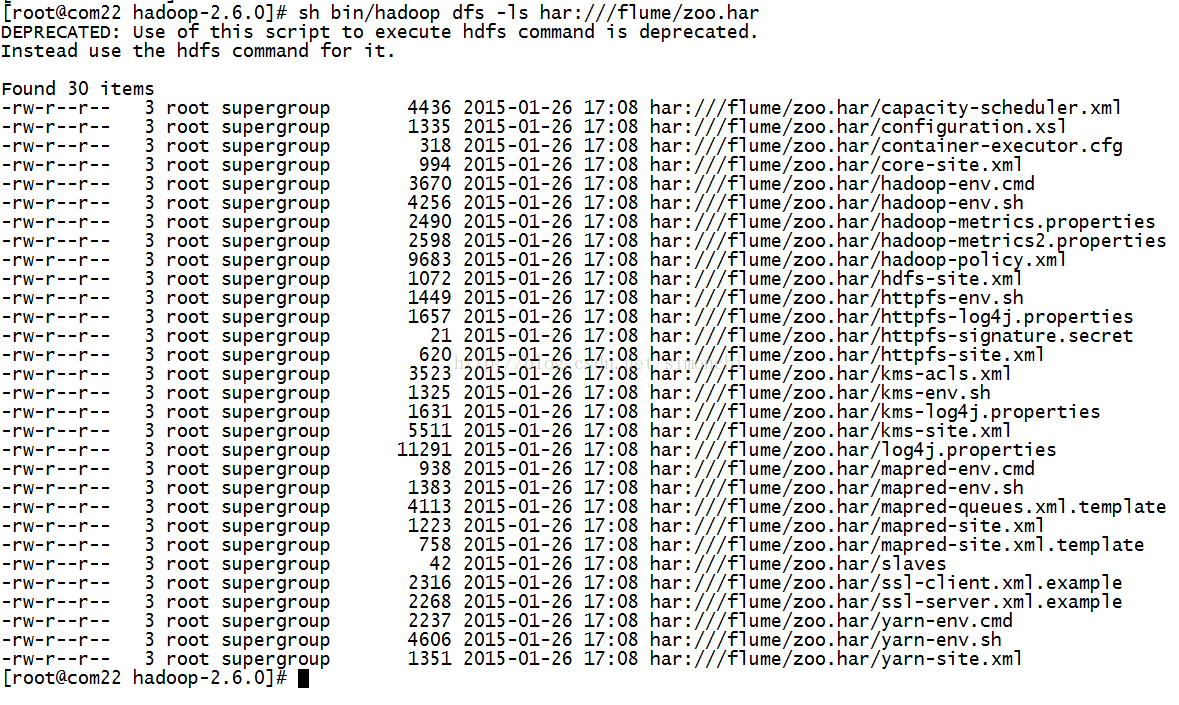Click the ssl-client.xml.example path
Image resolution: width=1179 pixels, height=705 pixels.
point(887,583)
